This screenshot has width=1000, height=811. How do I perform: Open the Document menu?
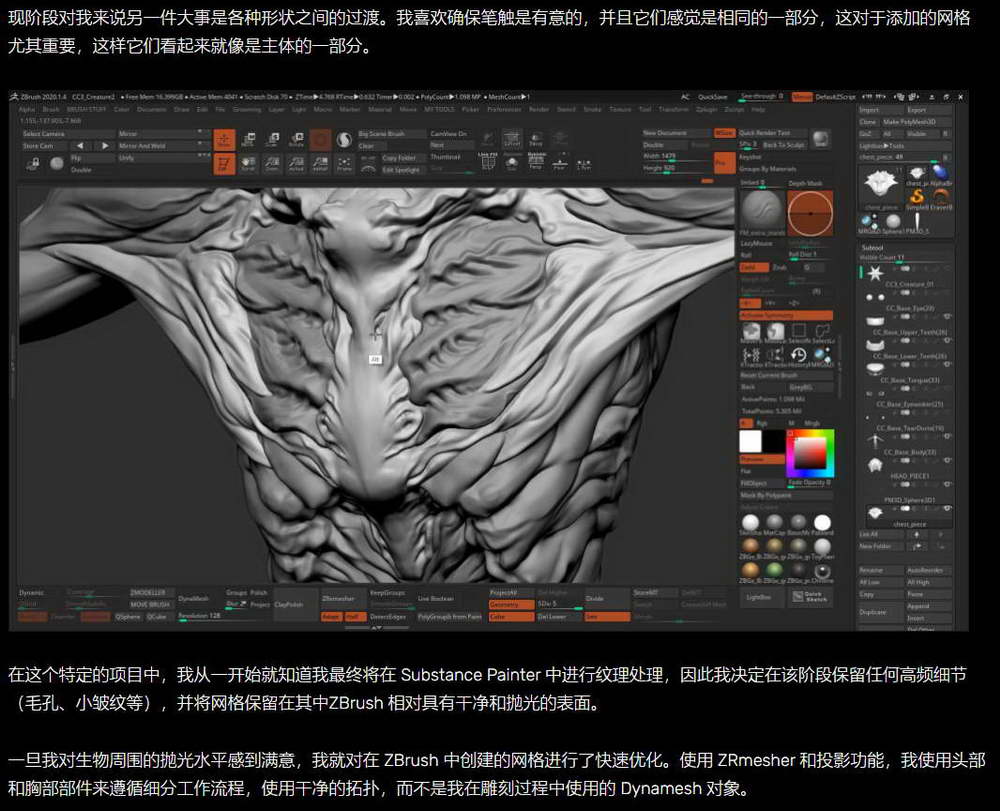(x=151, y=110)
